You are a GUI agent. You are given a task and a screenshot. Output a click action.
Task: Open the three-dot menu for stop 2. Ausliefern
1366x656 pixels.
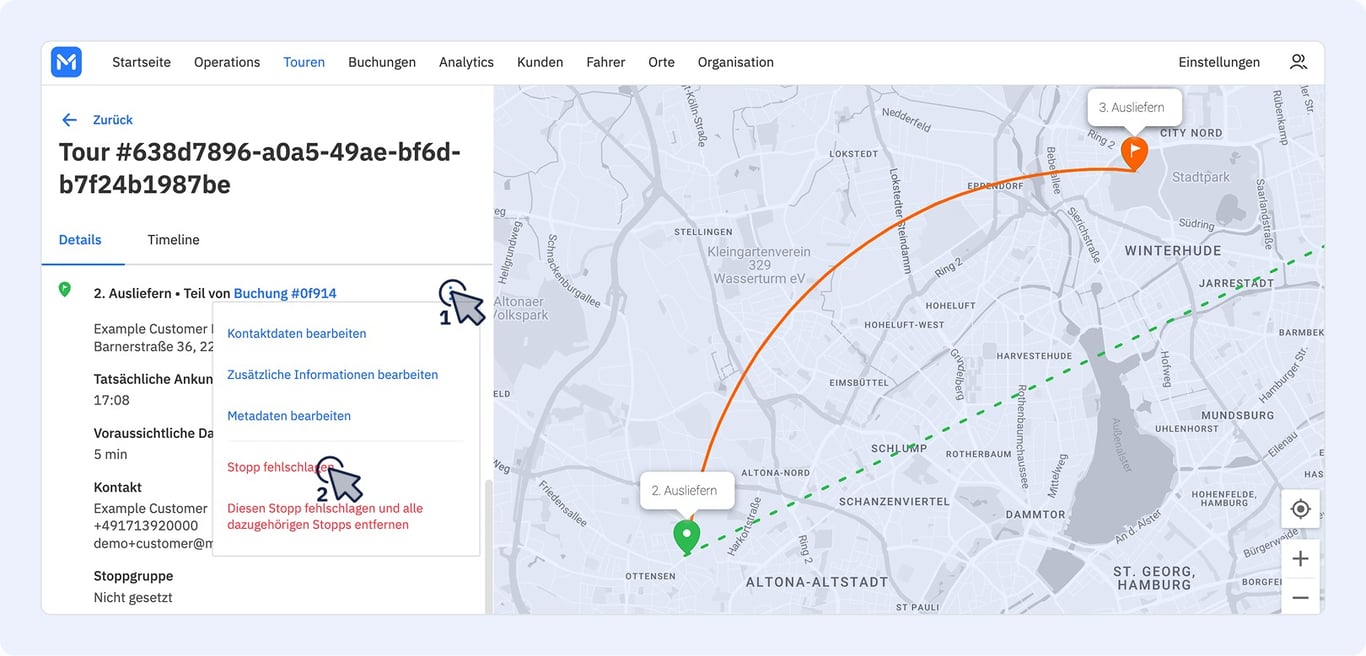[x=452, y=292]
